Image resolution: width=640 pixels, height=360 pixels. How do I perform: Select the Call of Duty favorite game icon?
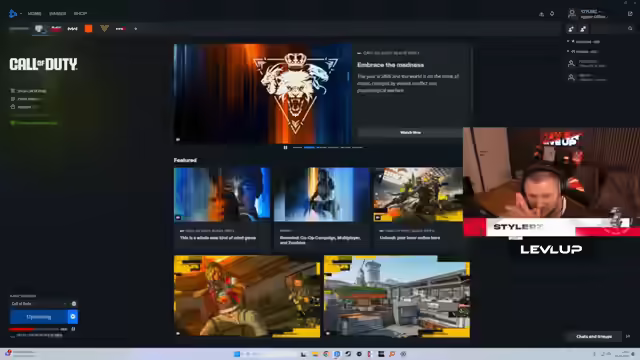[x=40, y=29]
